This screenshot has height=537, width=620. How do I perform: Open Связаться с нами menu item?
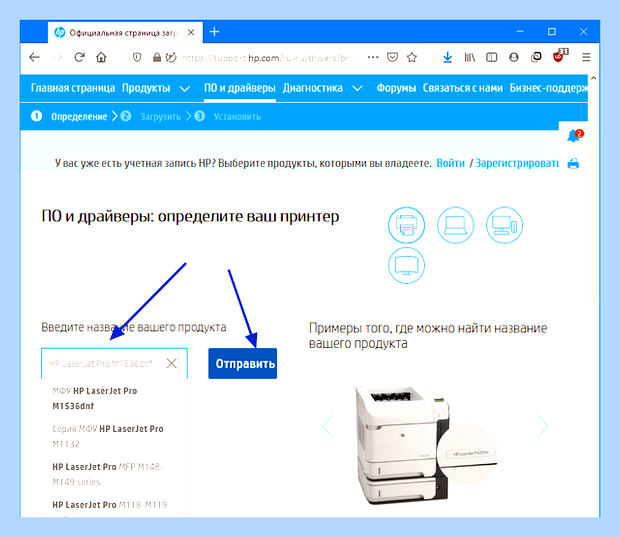coord(463,88)
